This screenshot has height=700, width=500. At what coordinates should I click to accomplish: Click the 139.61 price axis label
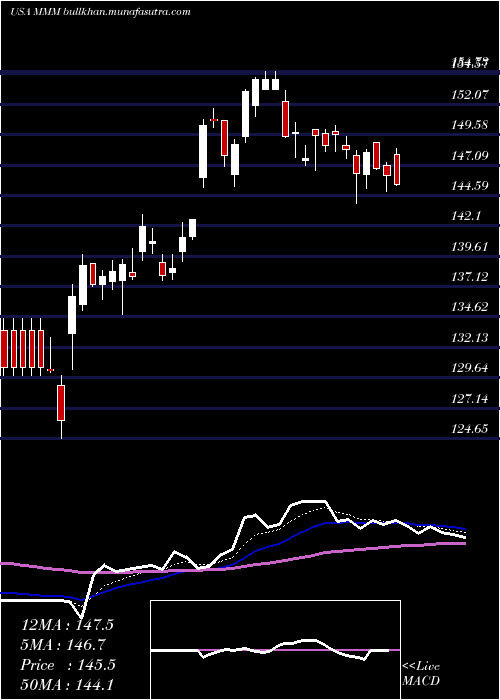(x=470, y=246)
